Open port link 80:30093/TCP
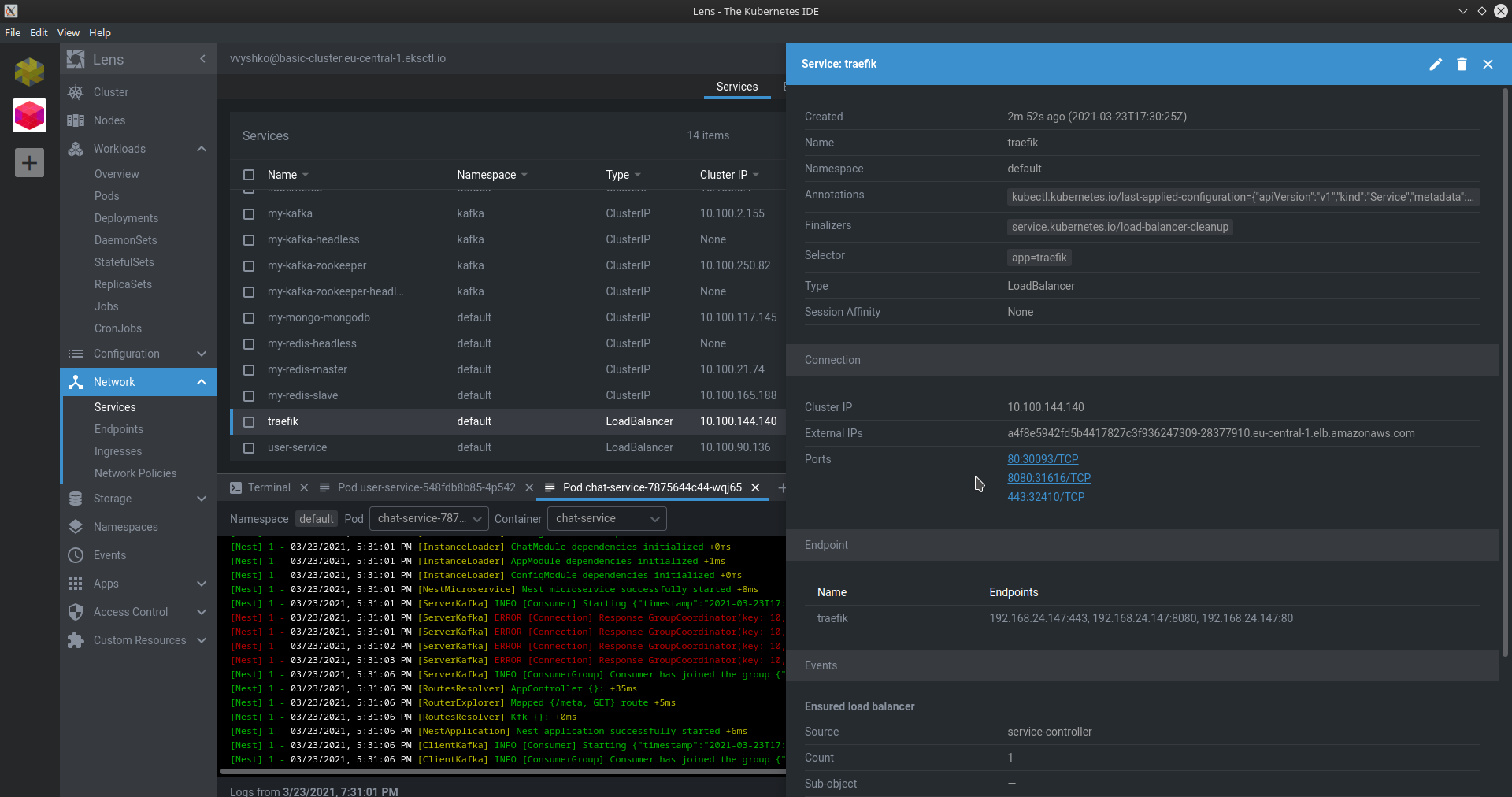1512x797 pixels. (1043, 459)
